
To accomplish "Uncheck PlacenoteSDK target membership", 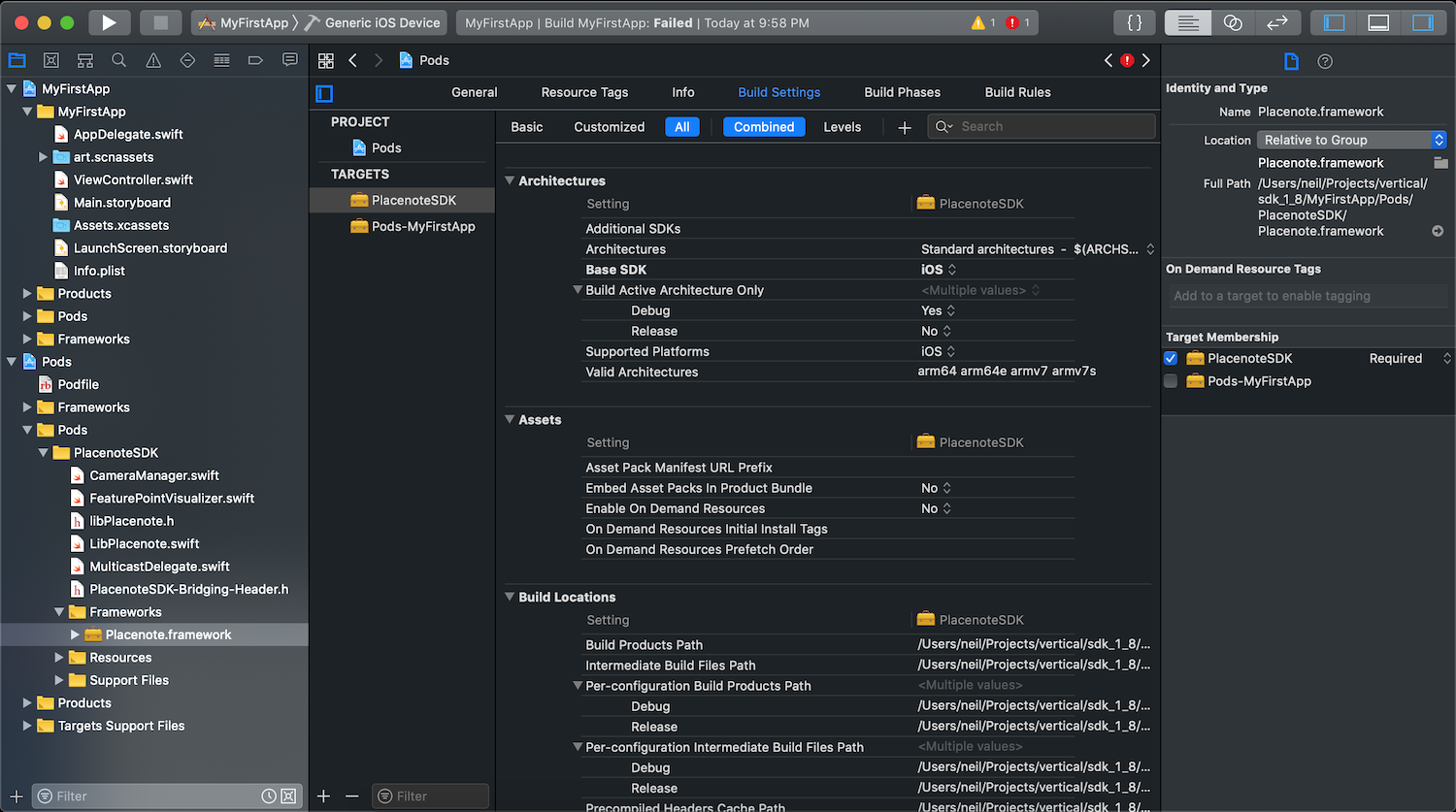I will [1171, 358].
